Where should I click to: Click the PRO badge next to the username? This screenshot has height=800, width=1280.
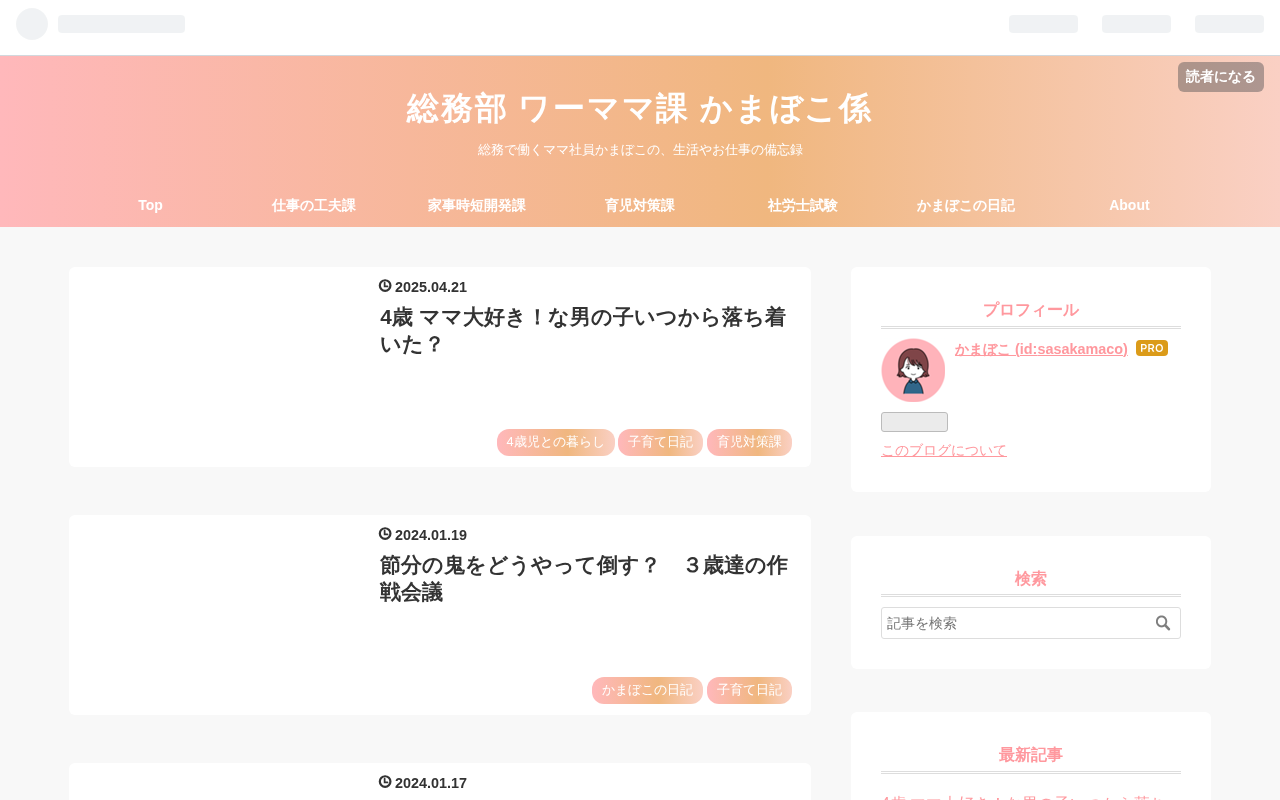point(1152,348)
